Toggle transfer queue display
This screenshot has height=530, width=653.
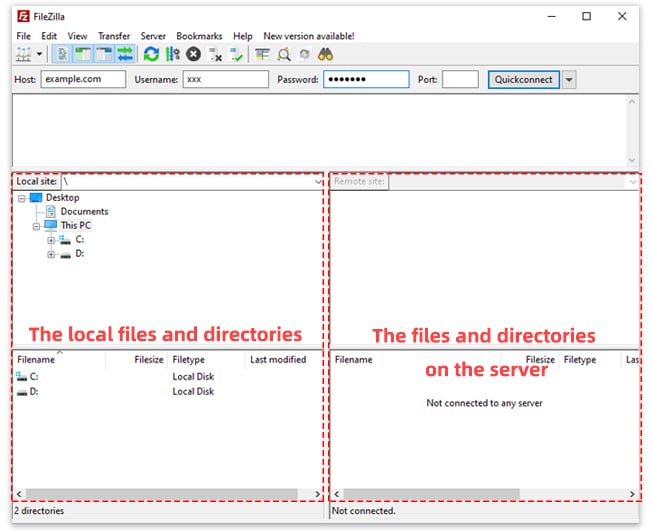(x=125, y=54)
